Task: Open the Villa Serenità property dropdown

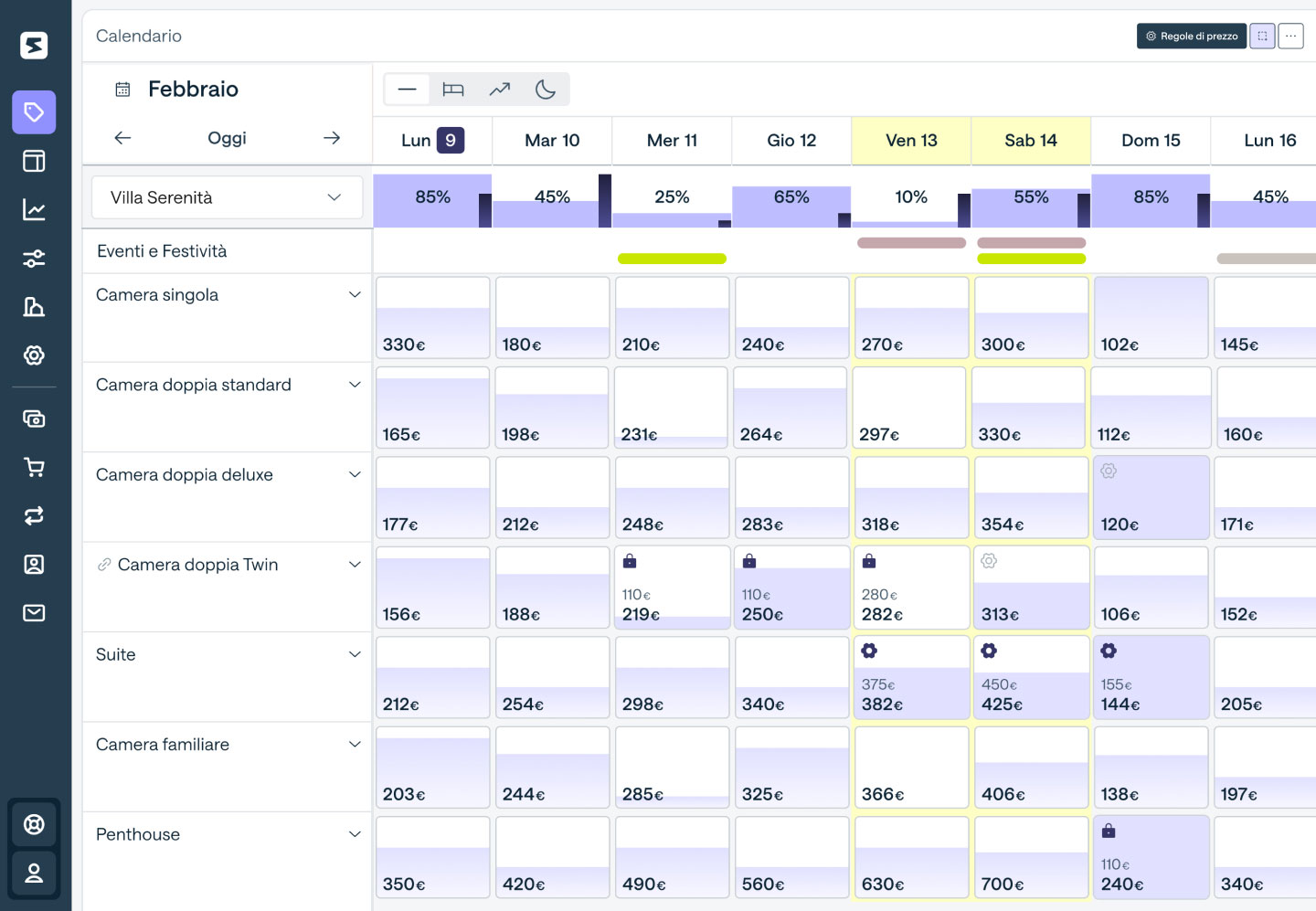Action: pos(227,197)
